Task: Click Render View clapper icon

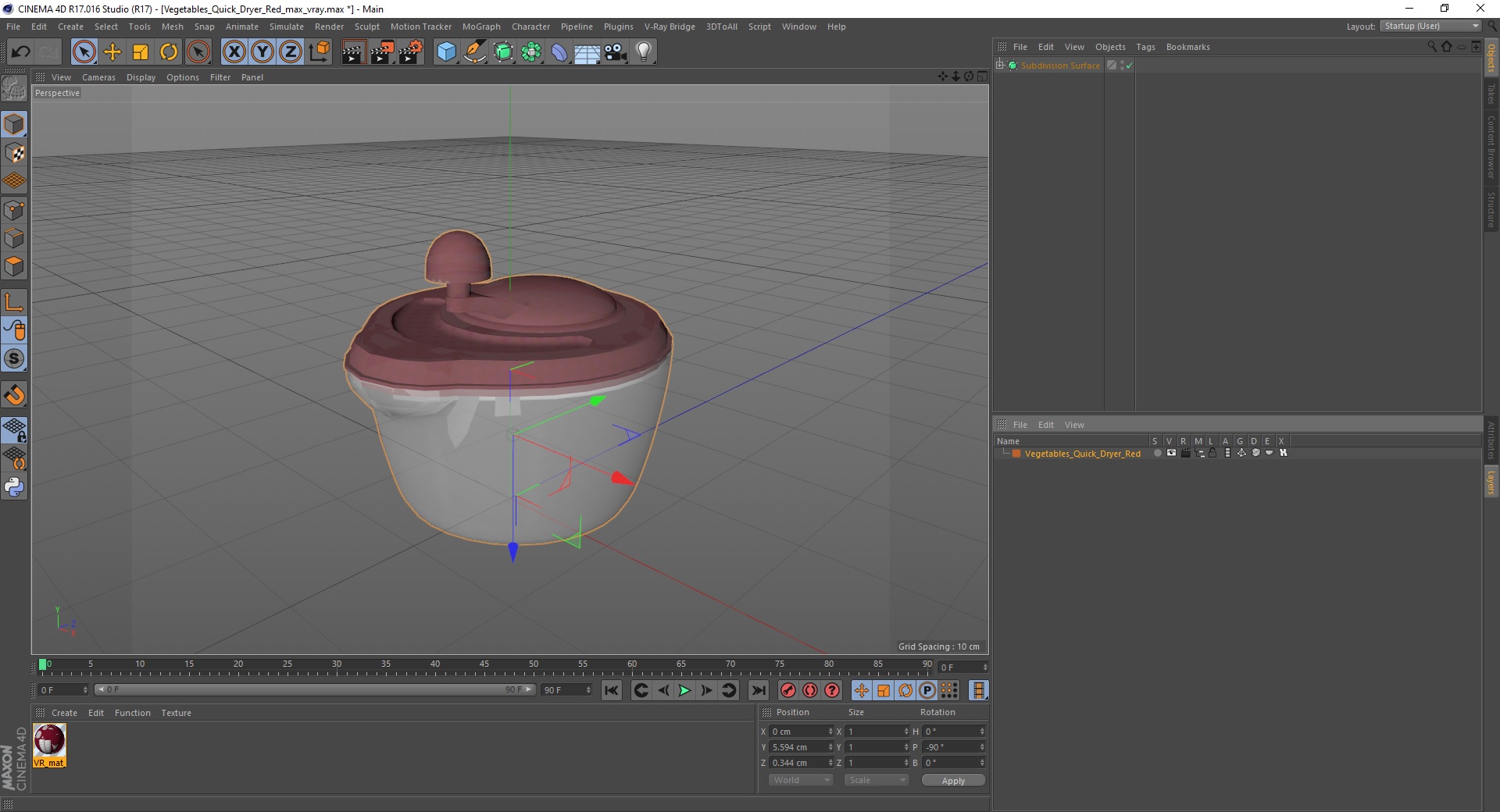Action: [353, 52]
